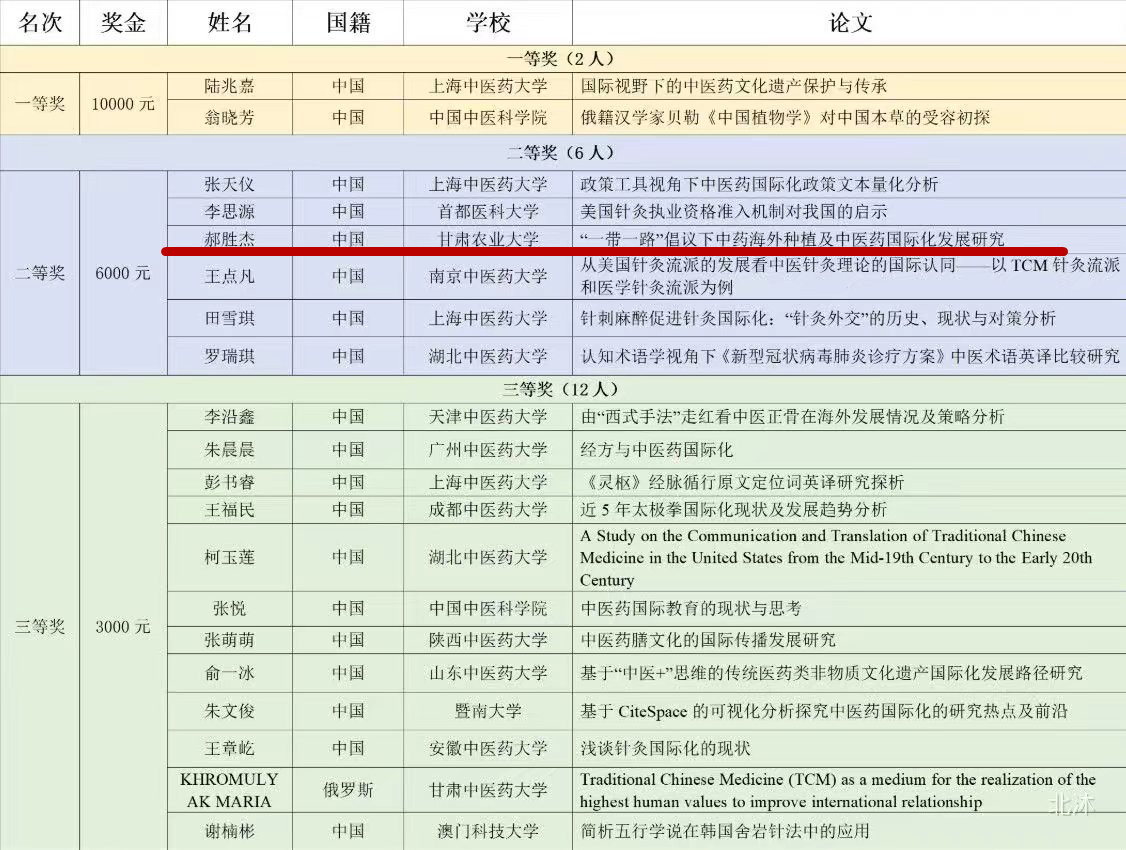Click the paper title about 贝勒《中国植物学》
Image resolution: width=1126 pixels, height=850 pixels.
(785, 117)
